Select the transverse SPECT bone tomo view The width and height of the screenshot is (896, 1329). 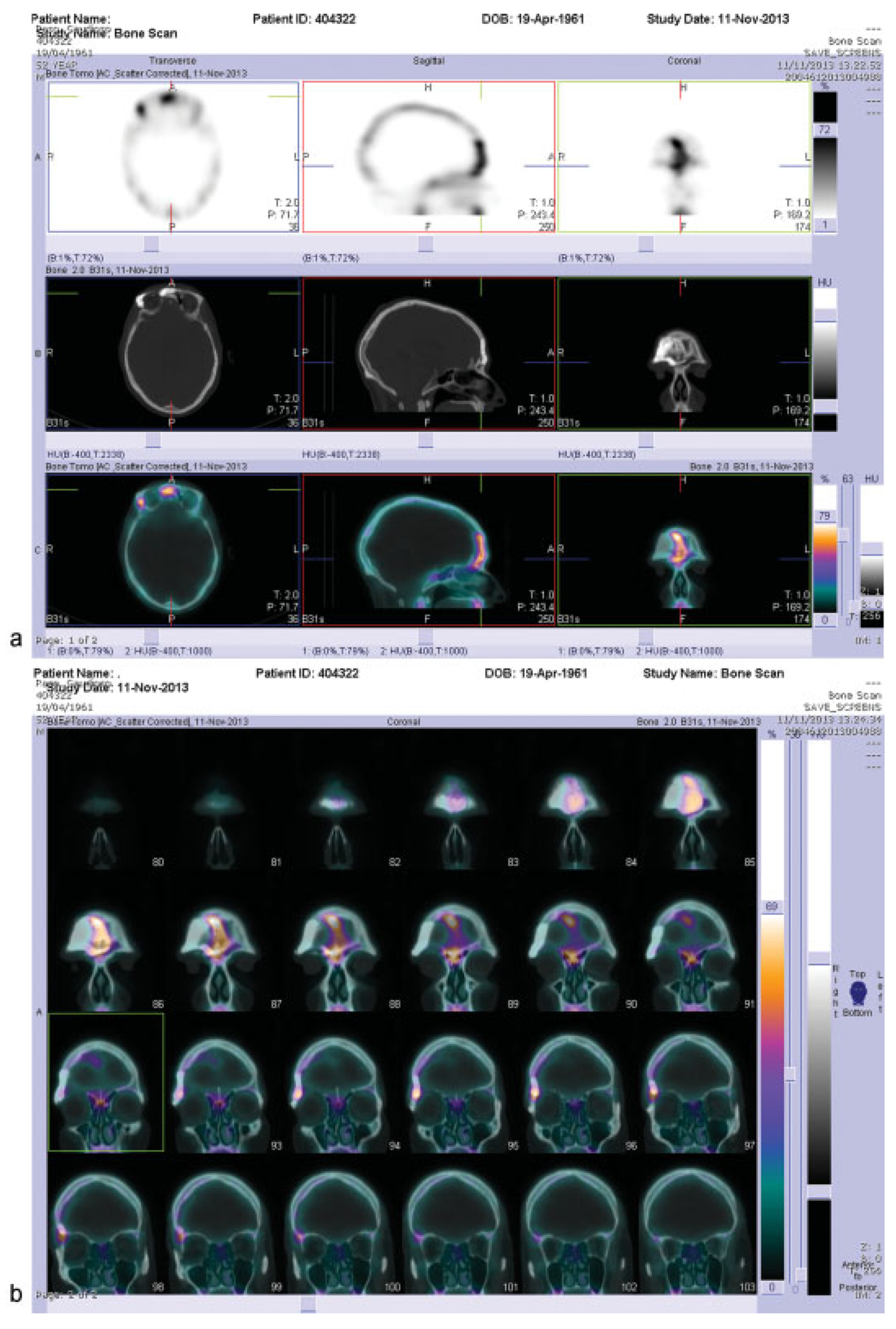click(x=173, y=157)
